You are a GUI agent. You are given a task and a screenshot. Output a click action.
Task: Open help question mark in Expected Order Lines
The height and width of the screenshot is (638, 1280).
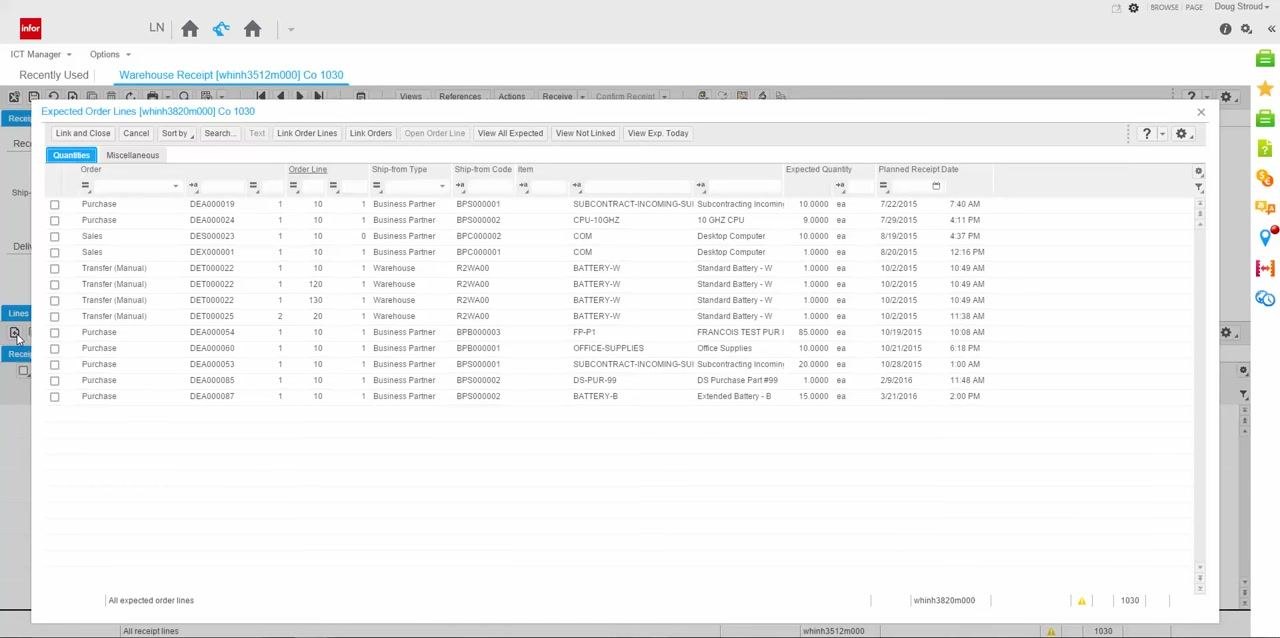tap(1147, 133)
